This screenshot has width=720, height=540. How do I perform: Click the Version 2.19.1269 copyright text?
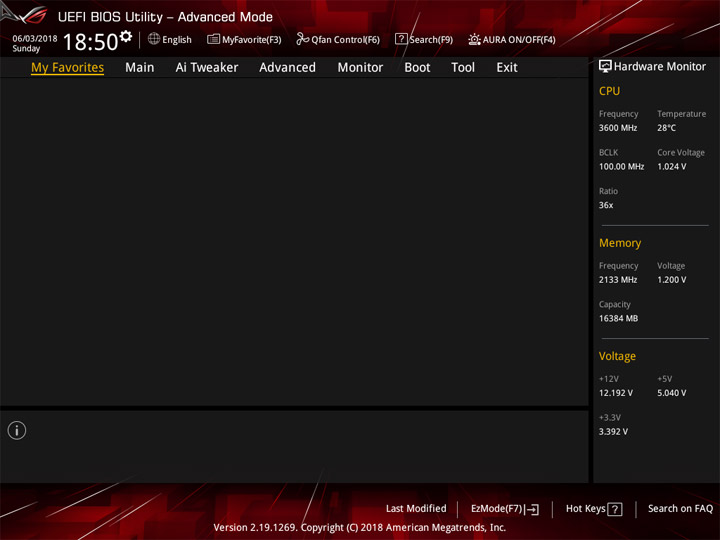click(x=360, y=528)
